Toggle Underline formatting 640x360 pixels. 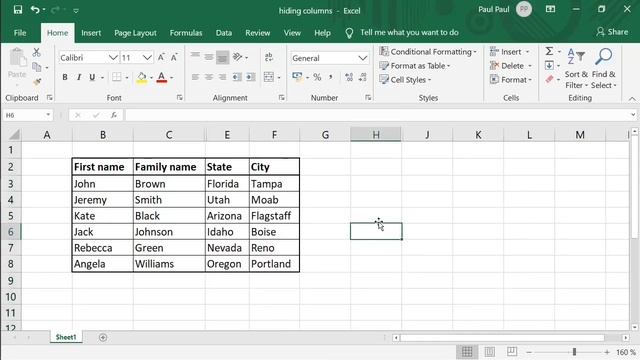tap(92, 77)
